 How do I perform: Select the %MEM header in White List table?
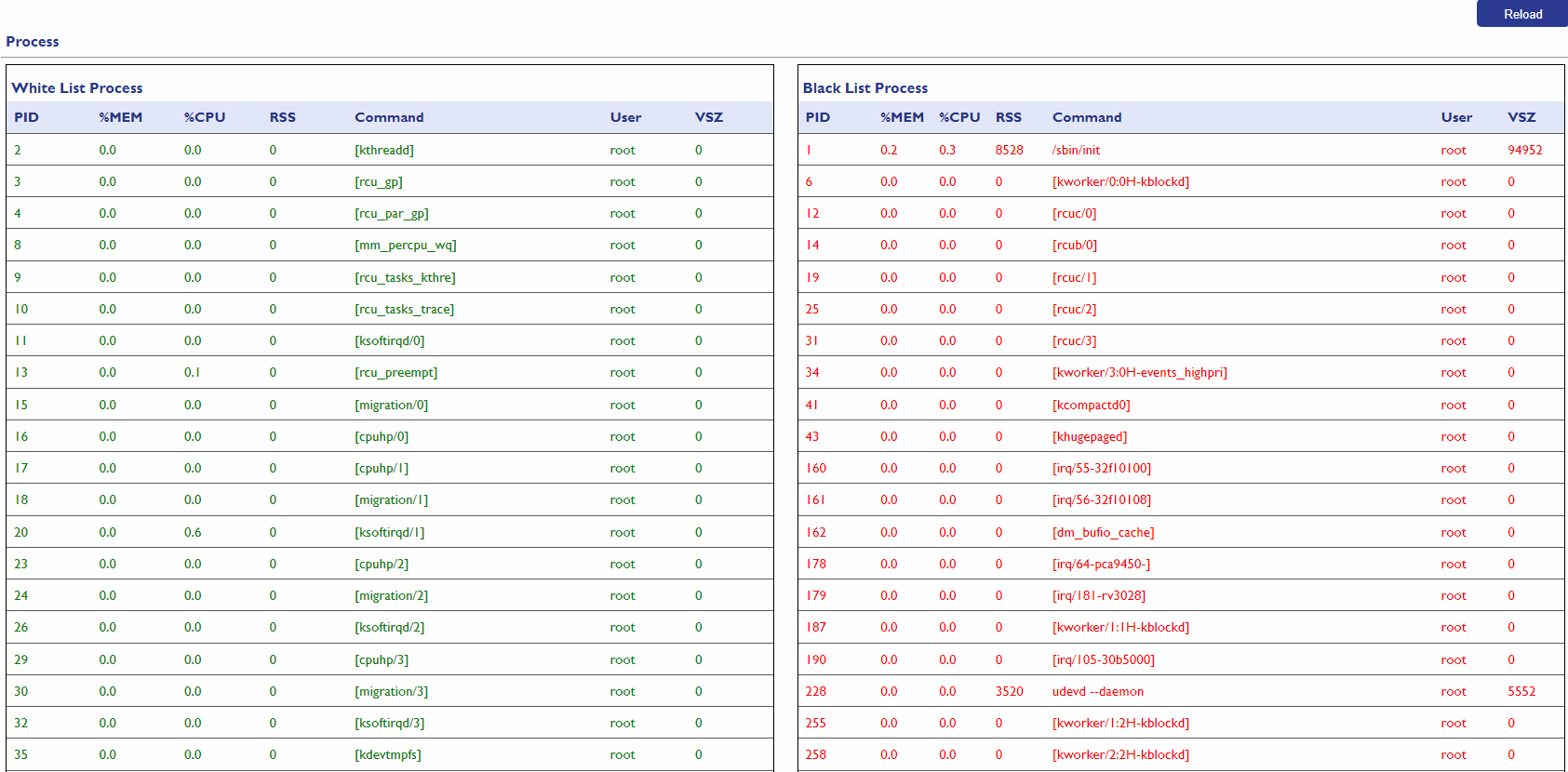point(121,117)
